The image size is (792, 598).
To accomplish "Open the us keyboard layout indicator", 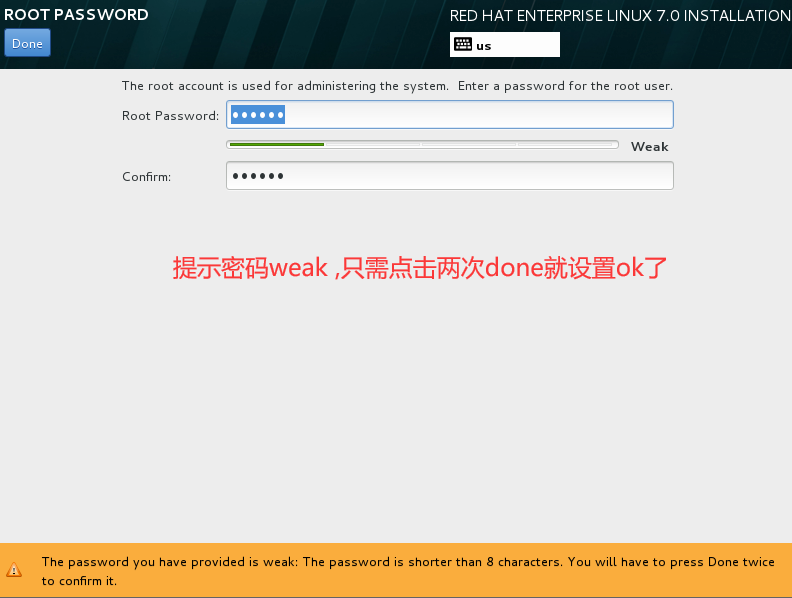I will point(505,45).
